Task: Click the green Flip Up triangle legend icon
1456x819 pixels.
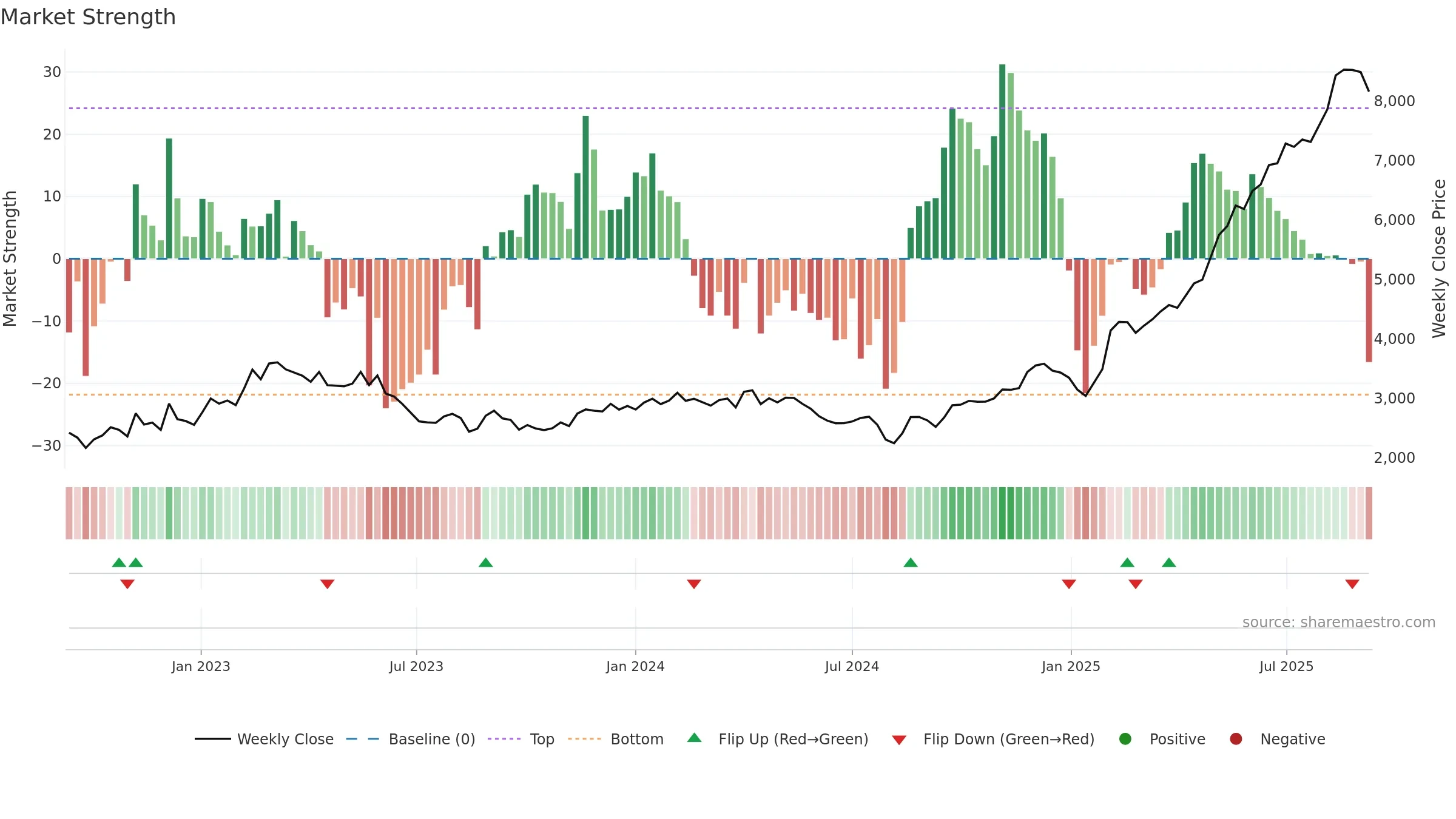Action: (695, 738)
